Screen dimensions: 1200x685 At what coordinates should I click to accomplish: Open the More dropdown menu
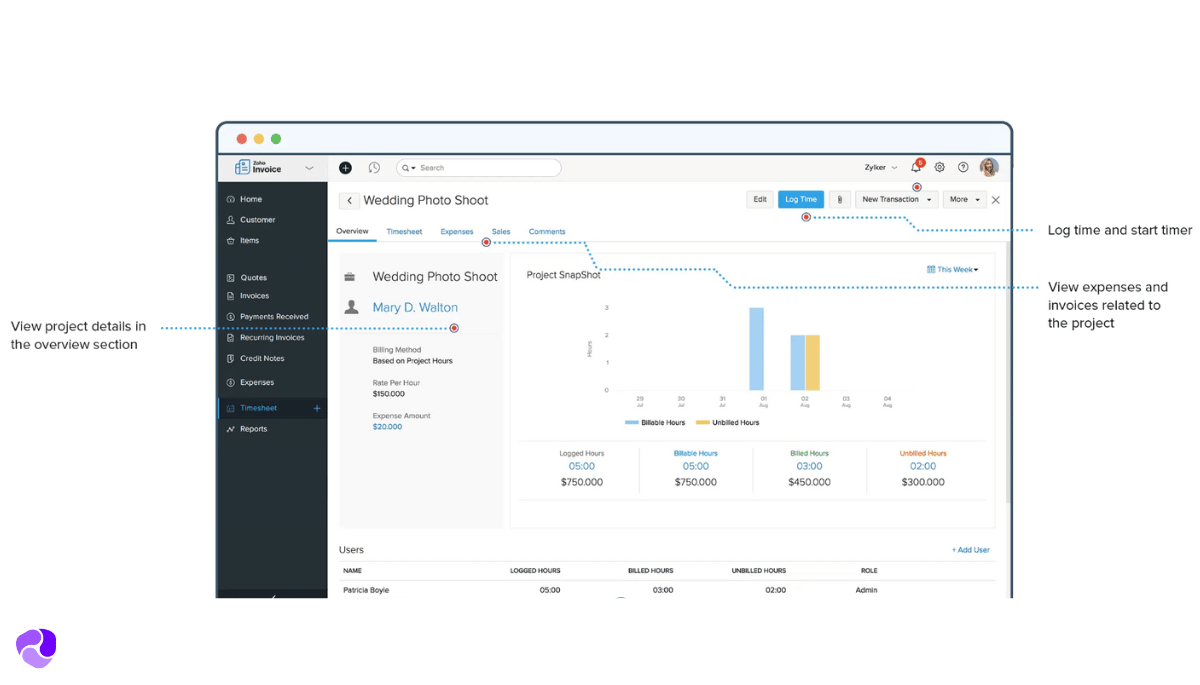[964, 200]
